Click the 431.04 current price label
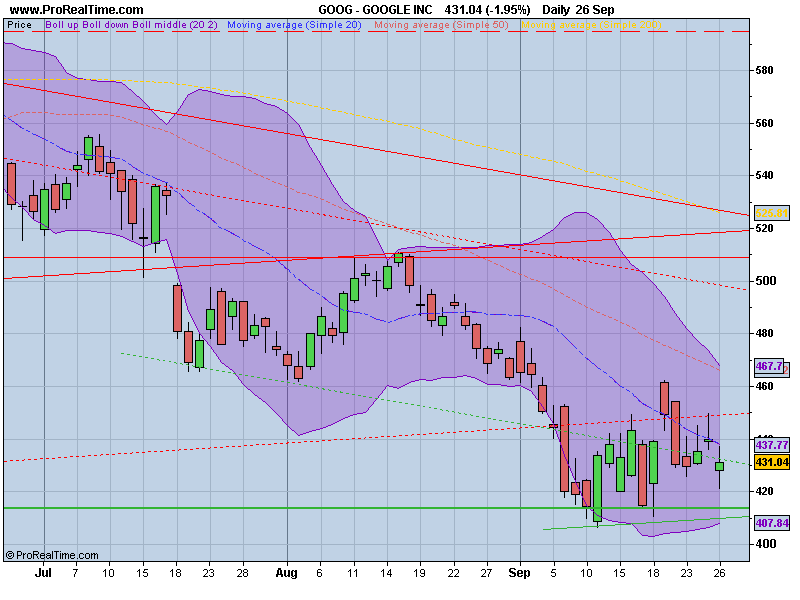 (772, 462)
